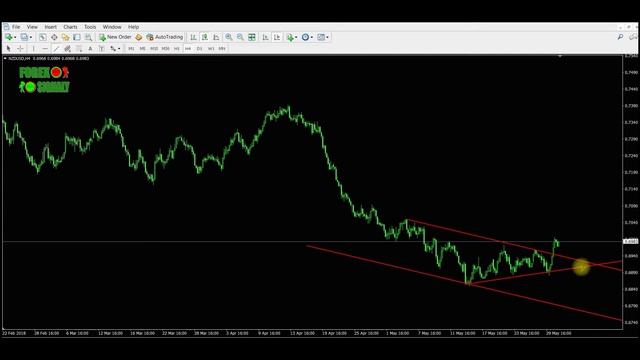Select the Text tool
This screenshot has height=360, width=640.
pos(91,49)
